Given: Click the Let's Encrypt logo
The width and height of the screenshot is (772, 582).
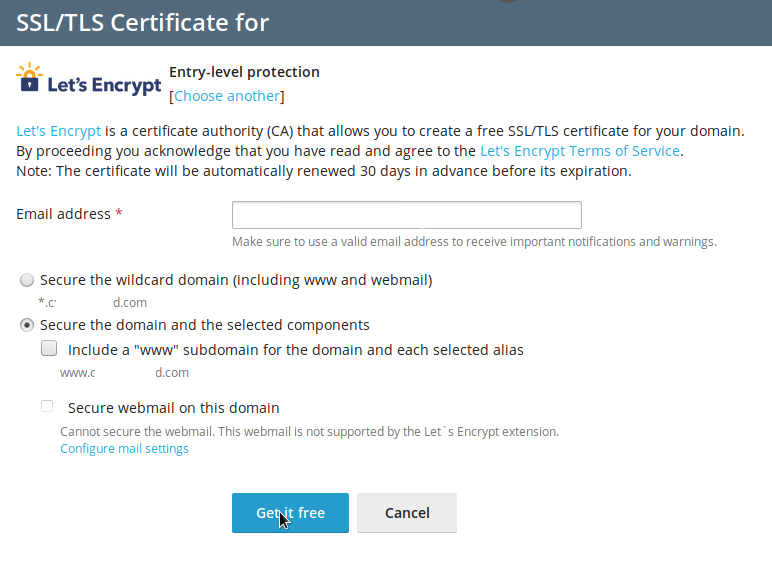Looking at the screenshot, I should pos(89,80).
